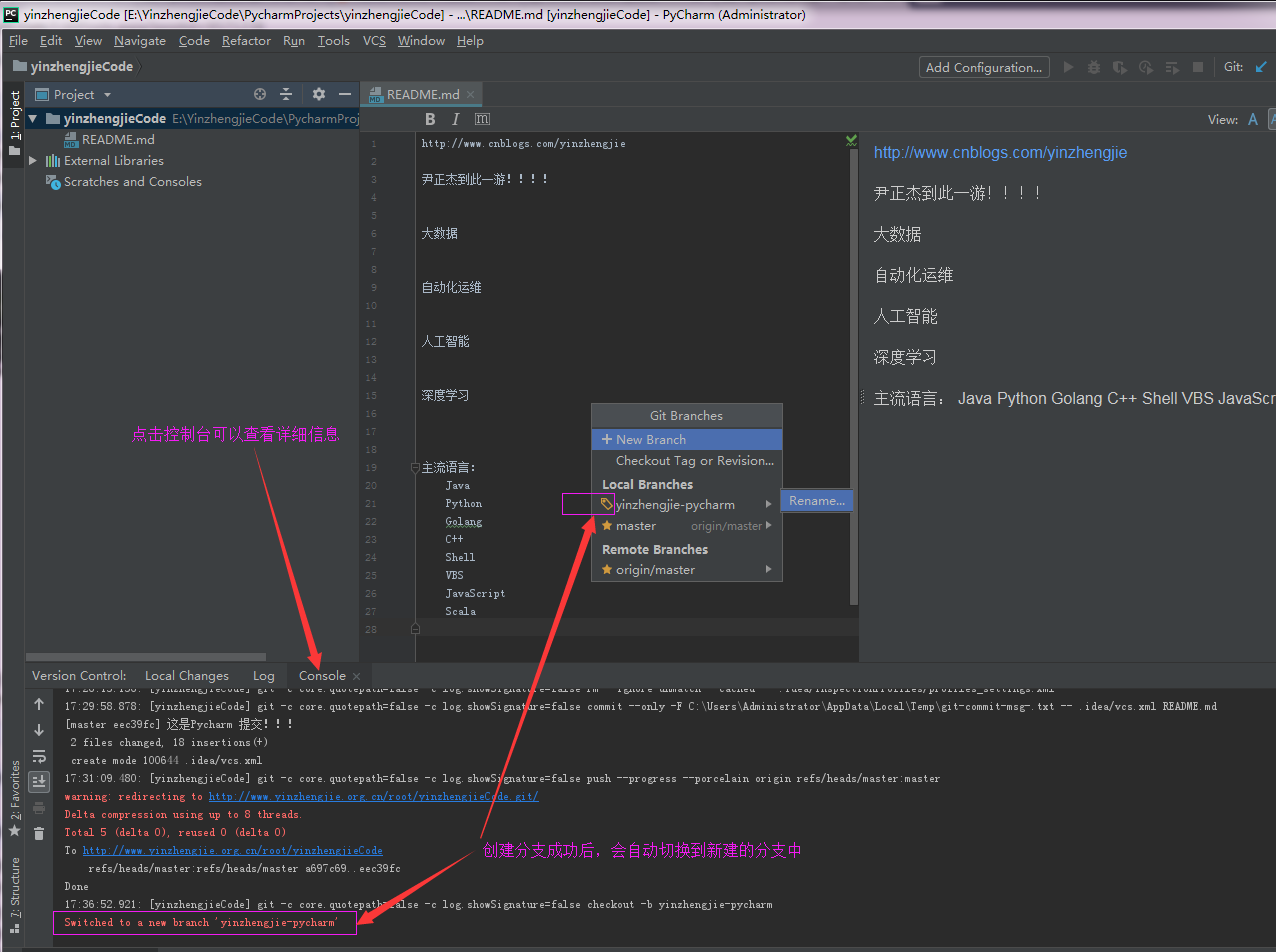Click Rename... in branch submenu
Viewport: 1276px width, 952px height.
[817, 501]
